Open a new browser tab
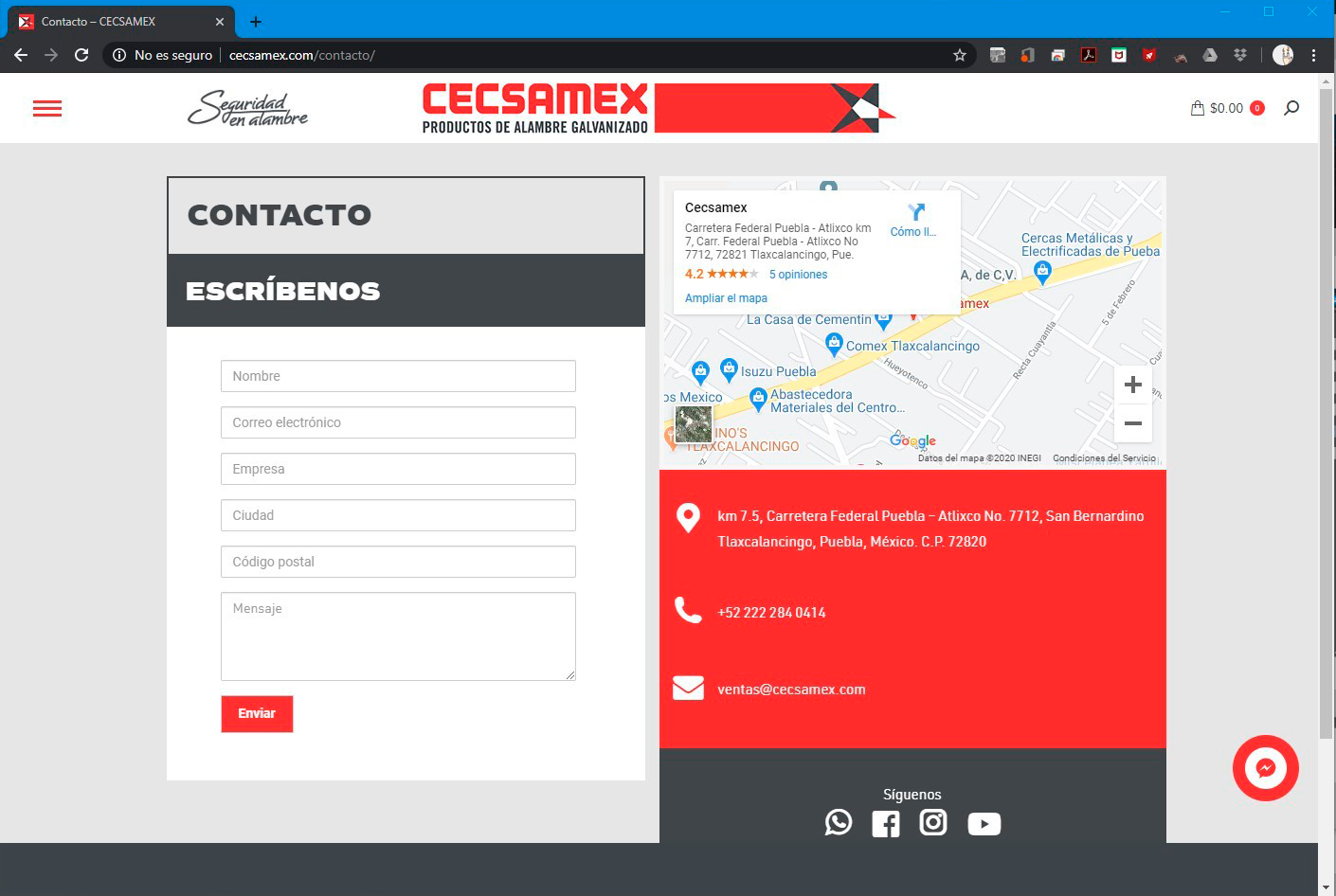The image size is (1336, 896). (256, 21)
